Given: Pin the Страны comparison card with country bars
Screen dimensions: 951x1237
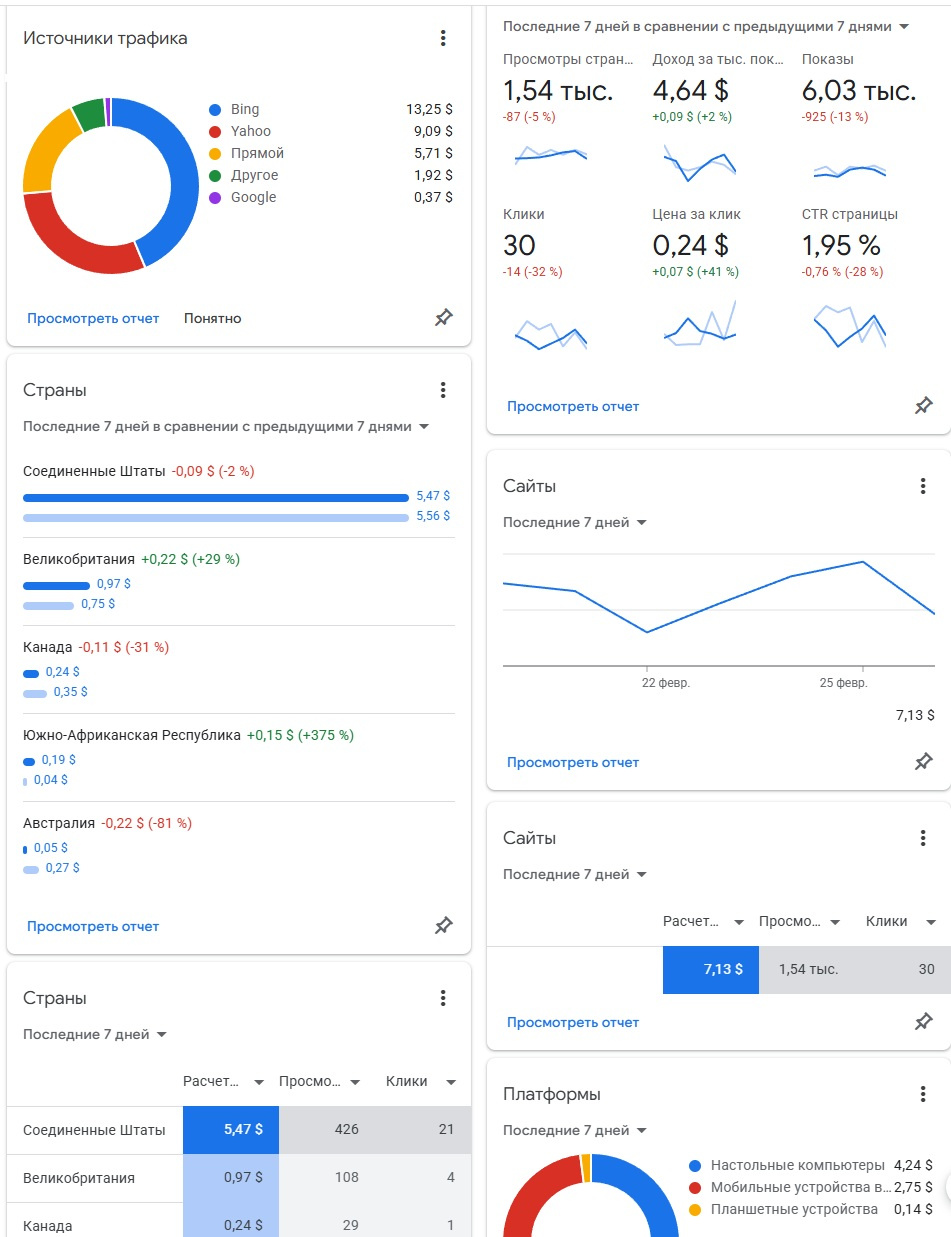Looking at the screenshot, I should [443, 926].
